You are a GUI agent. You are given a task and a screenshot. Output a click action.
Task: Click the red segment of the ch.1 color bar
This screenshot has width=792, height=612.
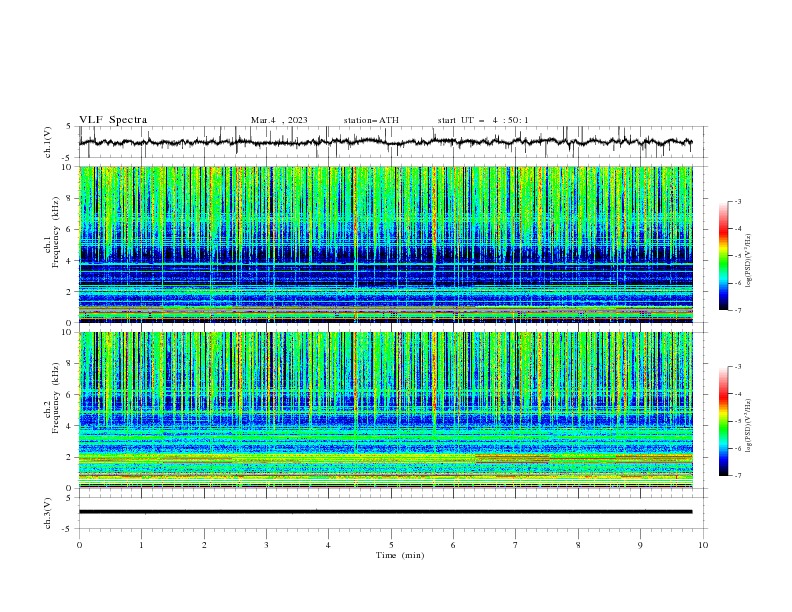pos(724,230)
